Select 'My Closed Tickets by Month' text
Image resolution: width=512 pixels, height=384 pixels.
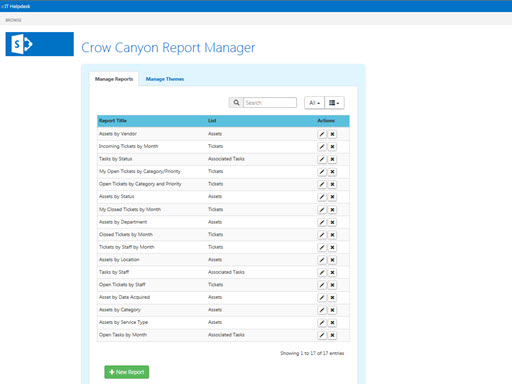[130, 209]
